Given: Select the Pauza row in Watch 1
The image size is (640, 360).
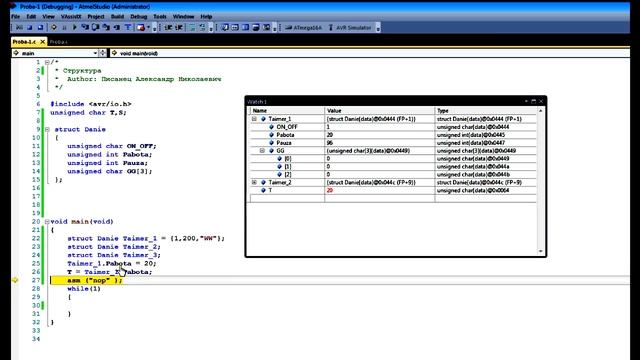Looking at the screenshot, I should 393,143.
